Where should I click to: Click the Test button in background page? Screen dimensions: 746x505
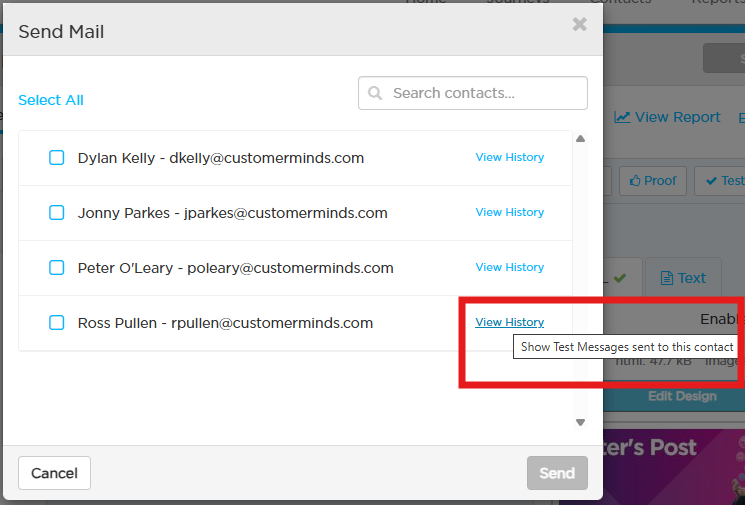(720, 181)
